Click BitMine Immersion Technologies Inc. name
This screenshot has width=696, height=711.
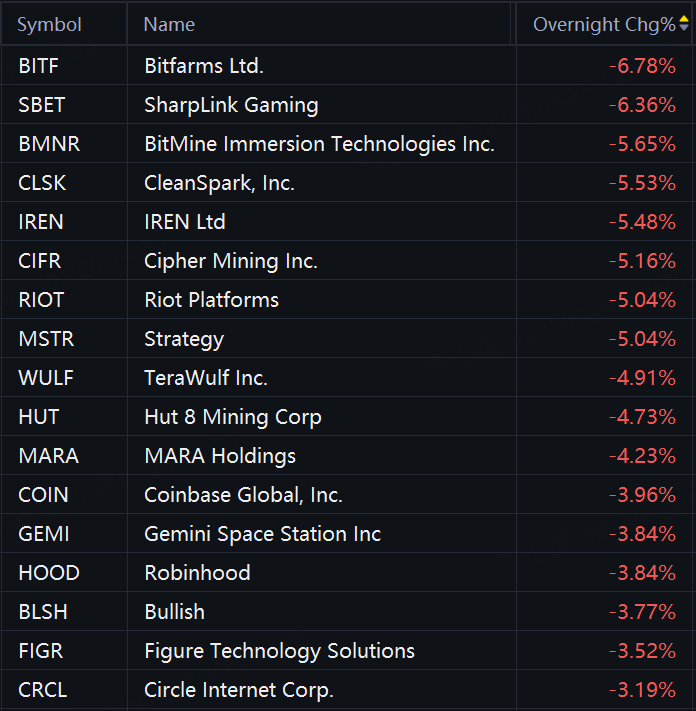pos(319,144)
